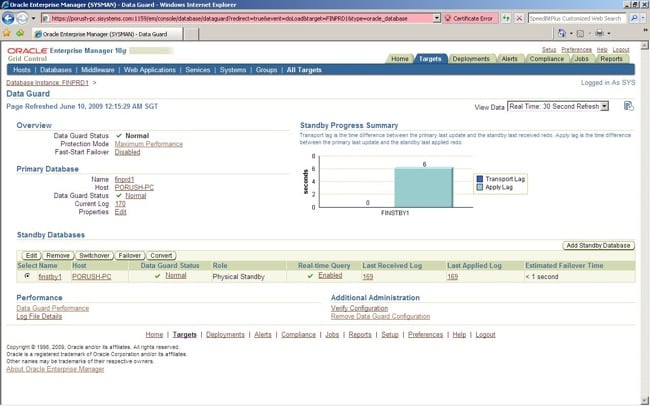Open the About Oracle Enterprise Manager link
Screen dimensions: 650x406
[x=55, y=369]
